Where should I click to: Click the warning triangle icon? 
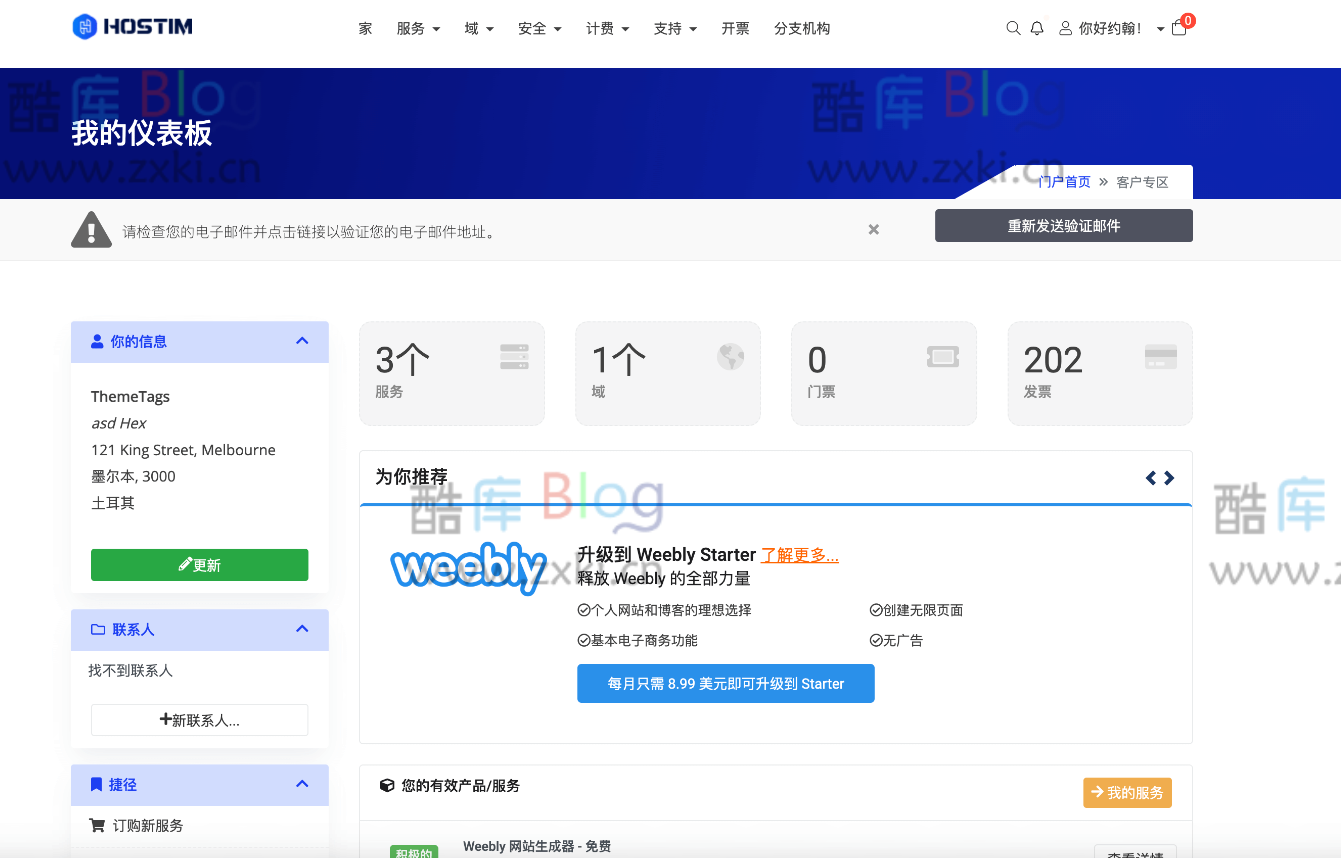[92, 230]
